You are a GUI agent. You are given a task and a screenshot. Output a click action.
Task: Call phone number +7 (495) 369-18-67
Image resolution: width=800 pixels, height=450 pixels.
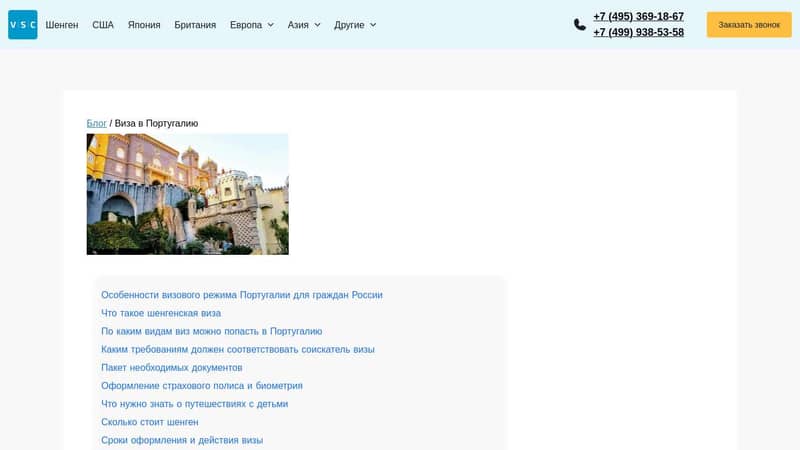(x=638, y=16)
